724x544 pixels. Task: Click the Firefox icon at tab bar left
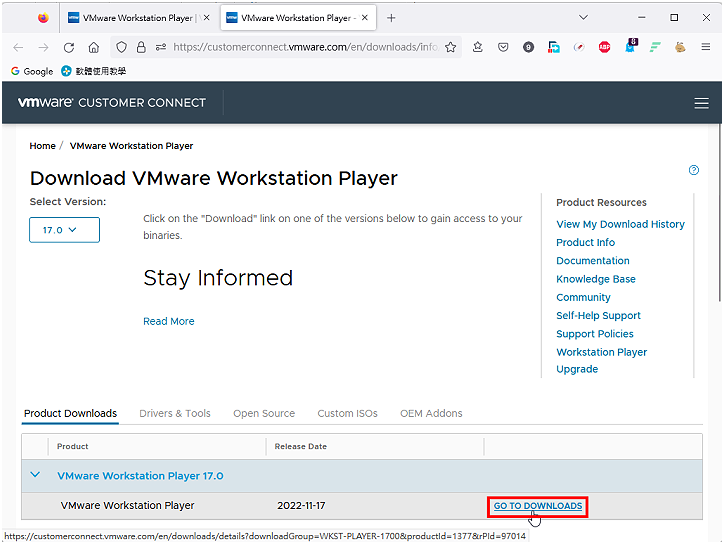(43, 18)
